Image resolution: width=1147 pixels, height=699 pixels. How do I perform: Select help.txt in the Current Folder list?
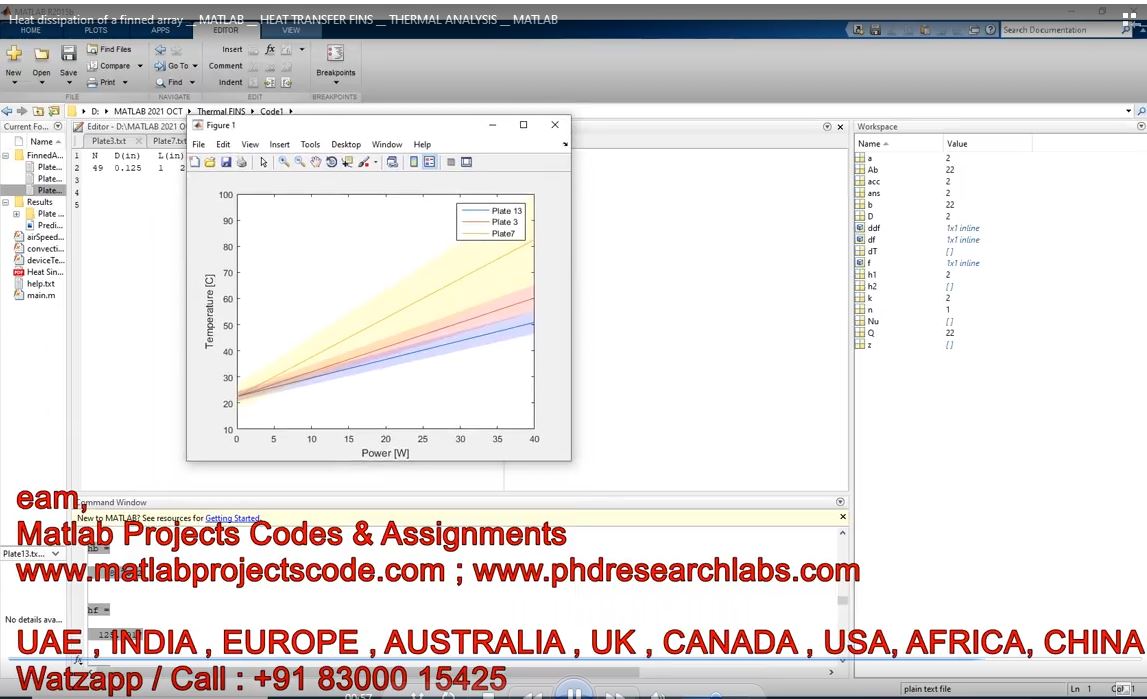(x=41, y=284)
